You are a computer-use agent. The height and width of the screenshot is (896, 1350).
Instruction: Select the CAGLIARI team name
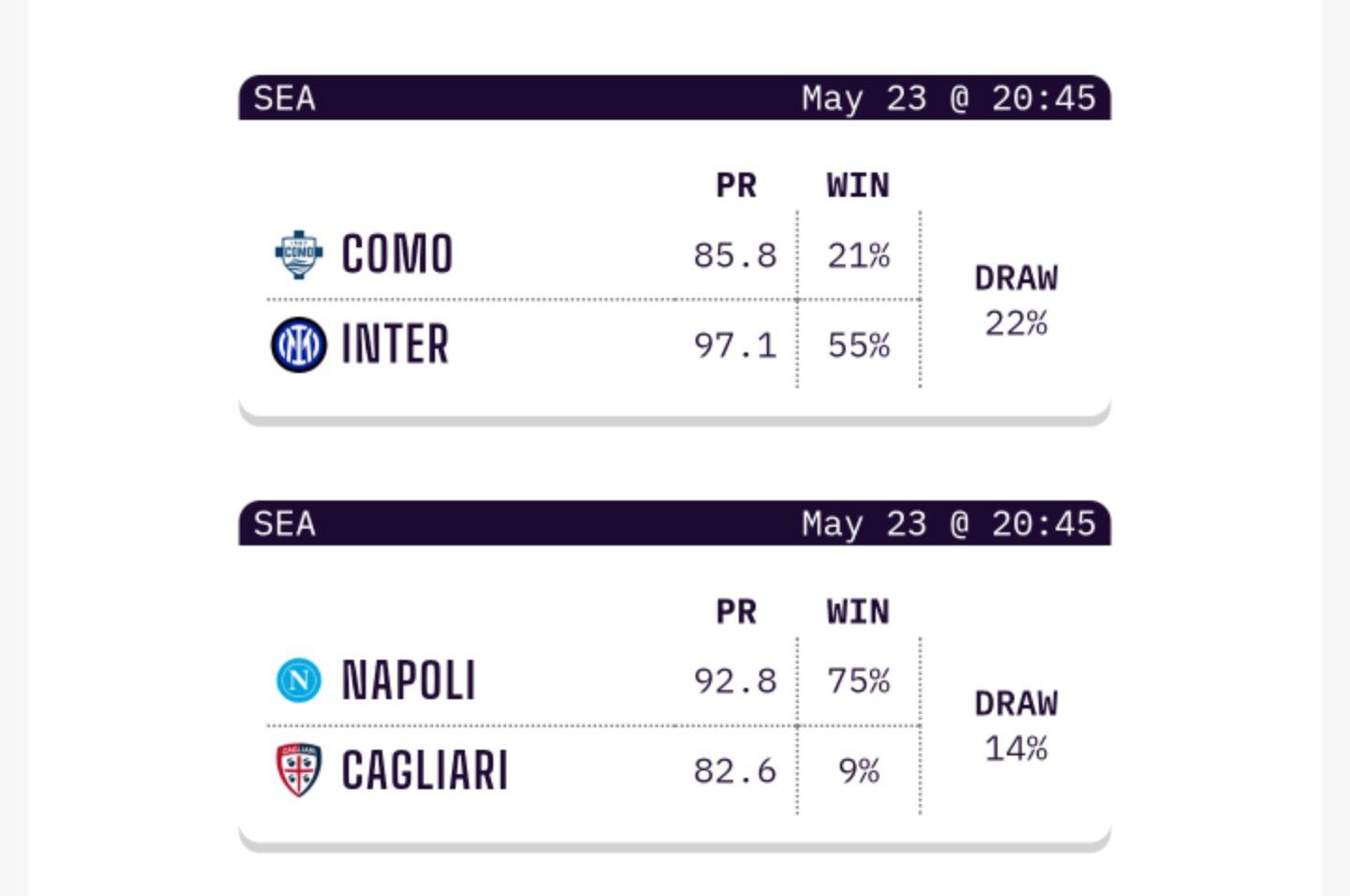tap(424, 770)
